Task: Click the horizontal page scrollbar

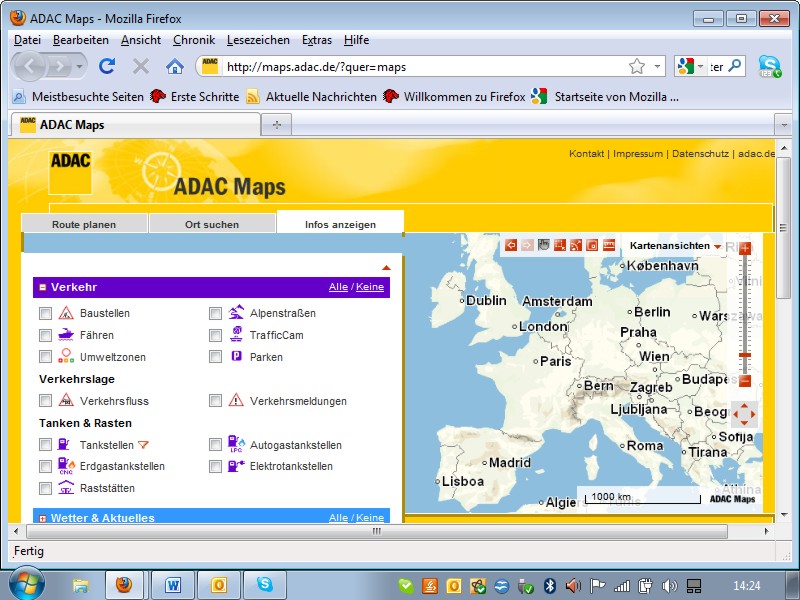Action: coord(377,531)
